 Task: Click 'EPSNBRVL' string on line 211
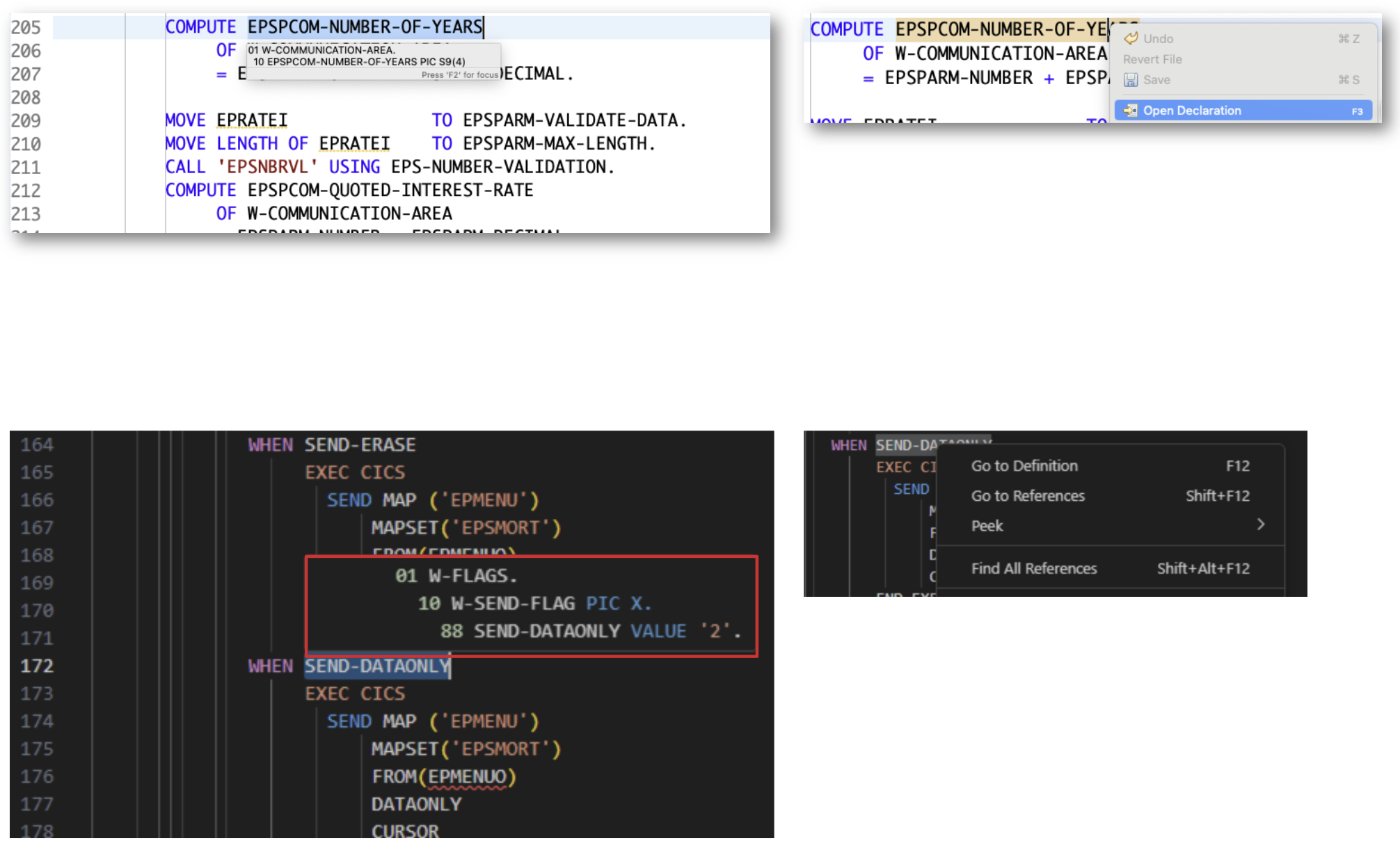click(267, 167)
